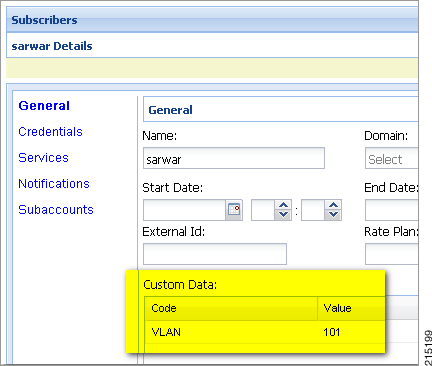Open the Subaccounts section
432x366 pixels.
pos(56,210)
